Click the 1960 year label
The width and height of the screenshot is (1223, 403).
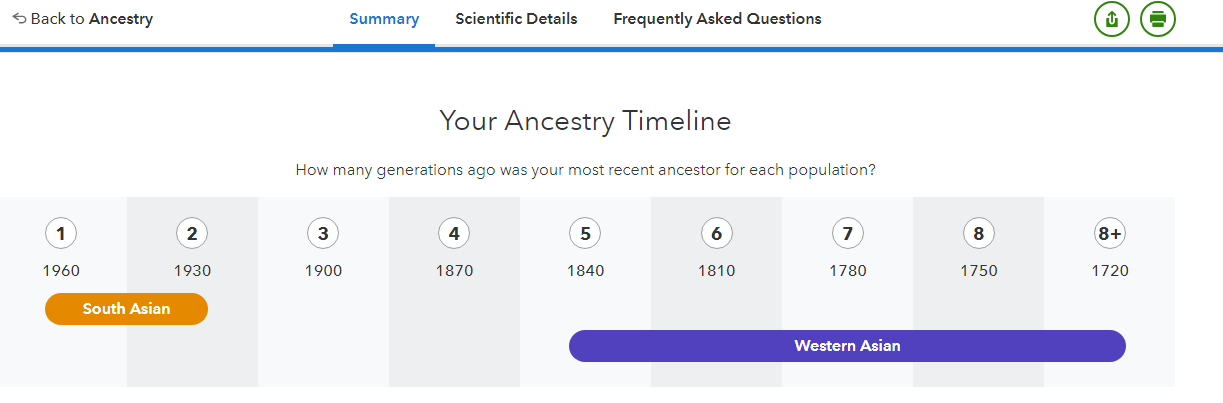(61, 271)
